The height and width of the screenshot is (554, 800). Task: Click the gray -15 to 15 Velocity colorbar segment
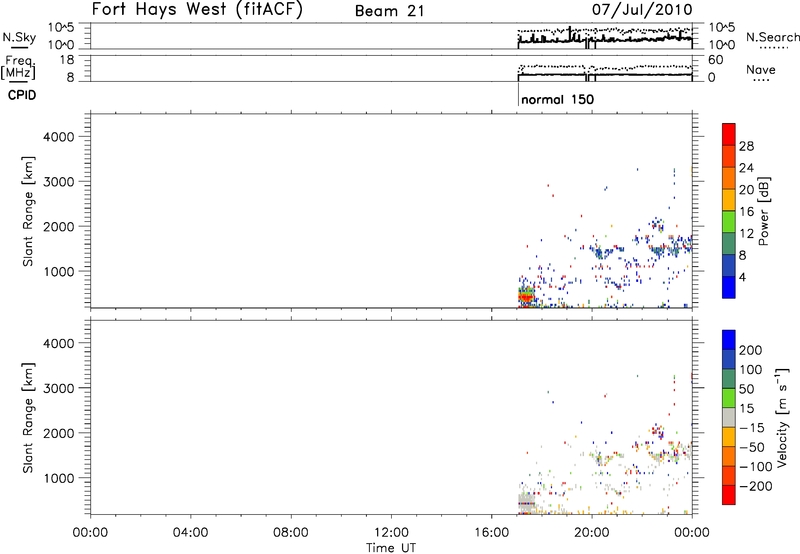point(729,417)
